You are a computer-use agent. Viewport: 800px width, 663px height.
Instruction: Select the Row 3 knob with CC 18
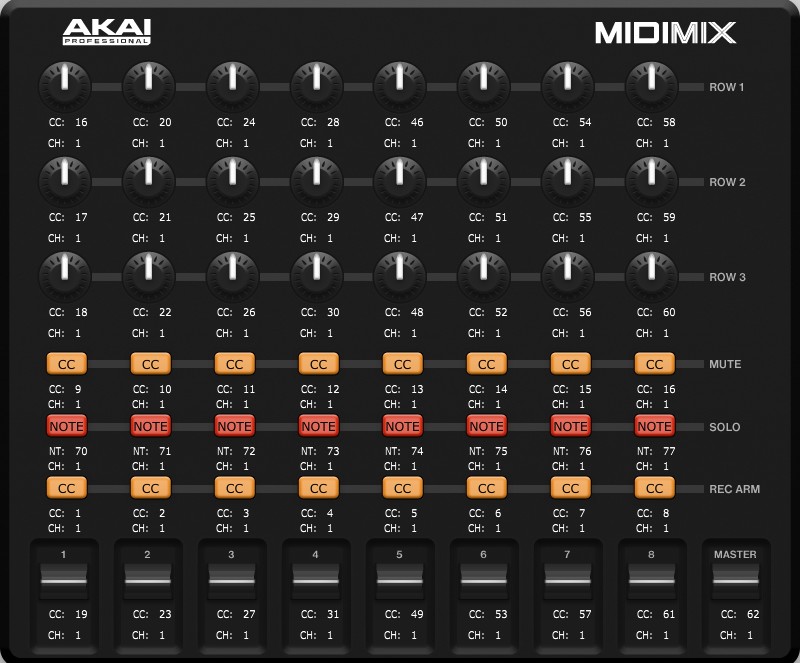pyautogui.click(x=65, y=276)
